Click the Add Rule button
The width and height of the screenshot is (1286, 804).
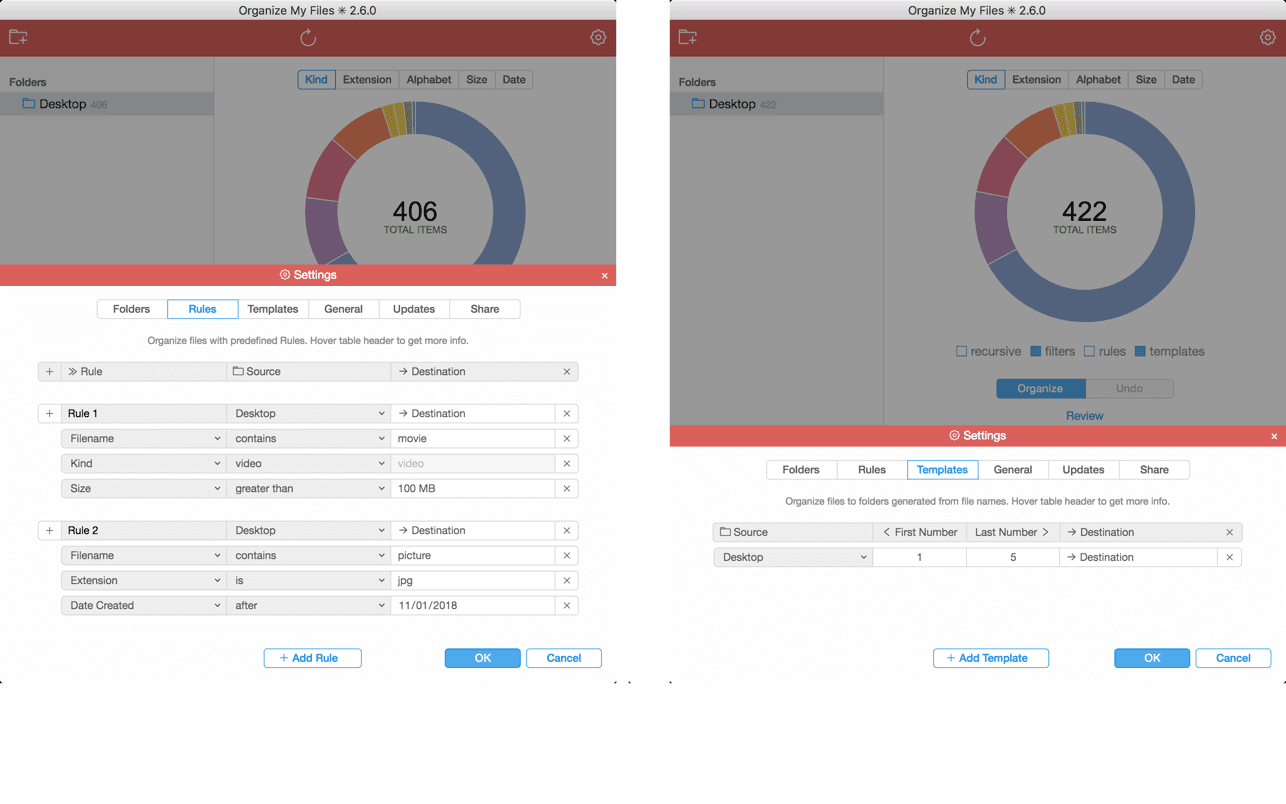[312, 658]
